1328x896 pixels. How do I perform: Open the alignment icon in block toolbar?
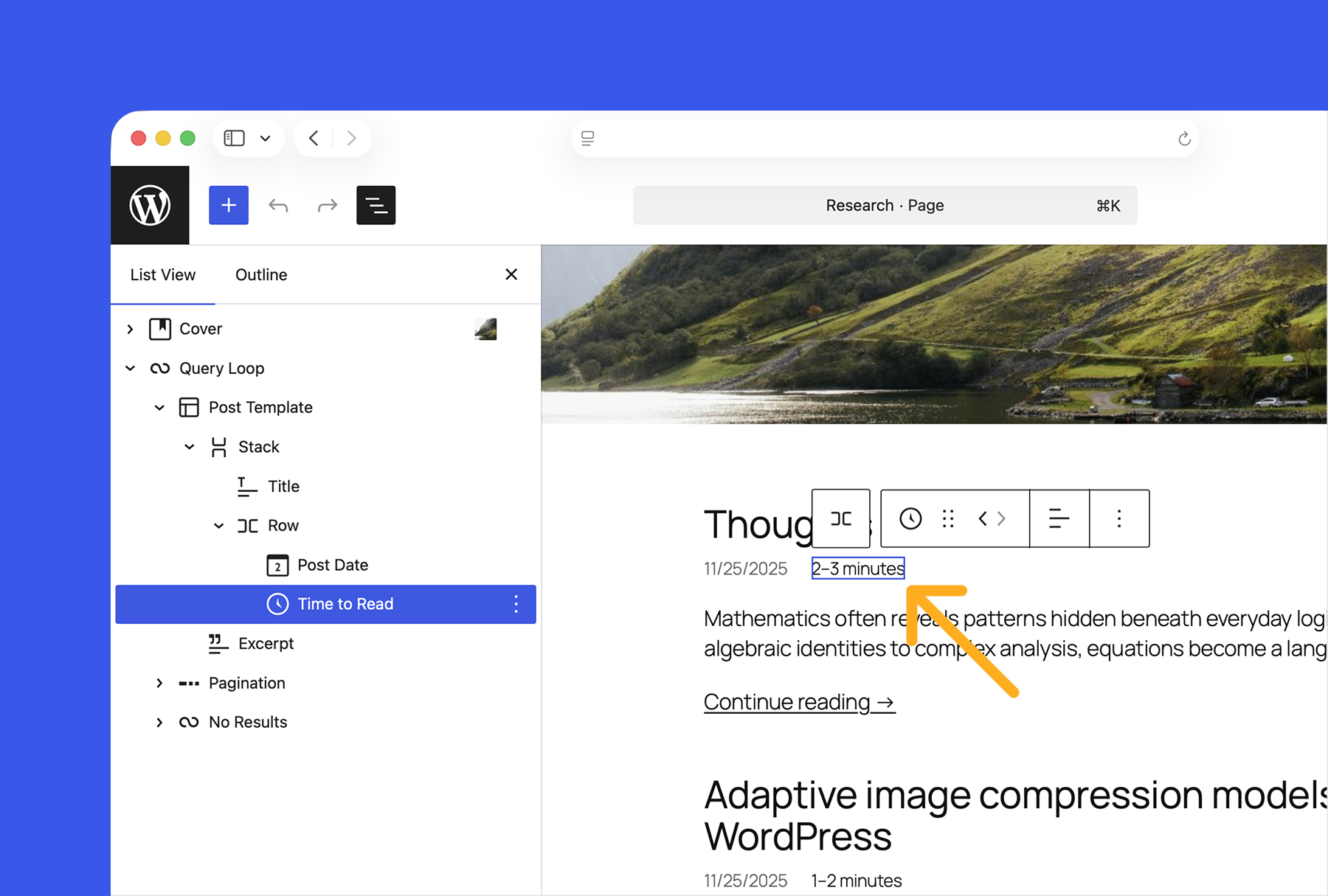1059,518
